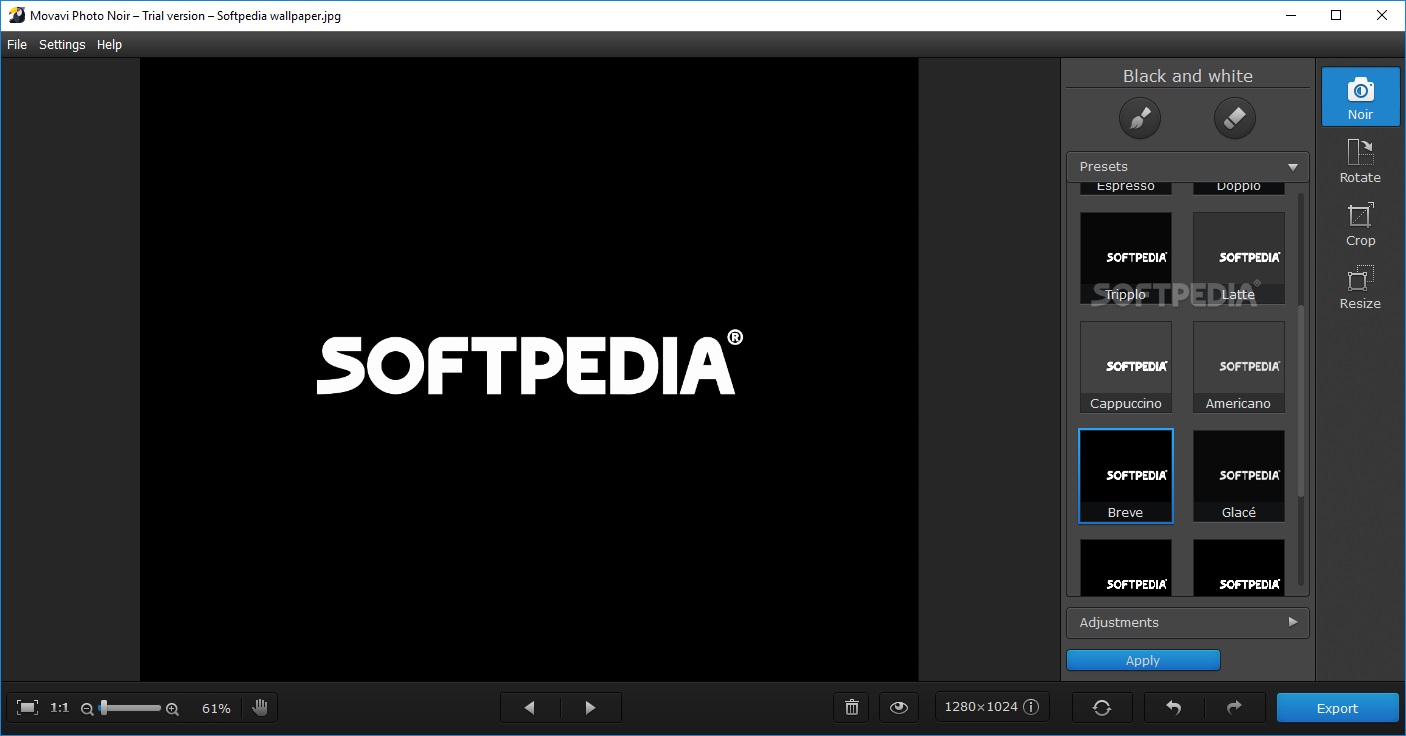Click the Apply button
This screenshot has width=1406, height=736.
point(1143,660)
